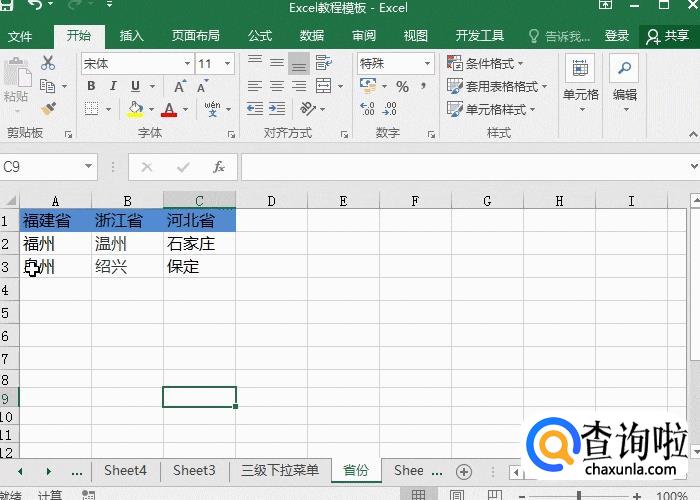The image size is (700, 500).
Task: Switch to 公式 Formulas tab
Action: (x=260, y=36)
